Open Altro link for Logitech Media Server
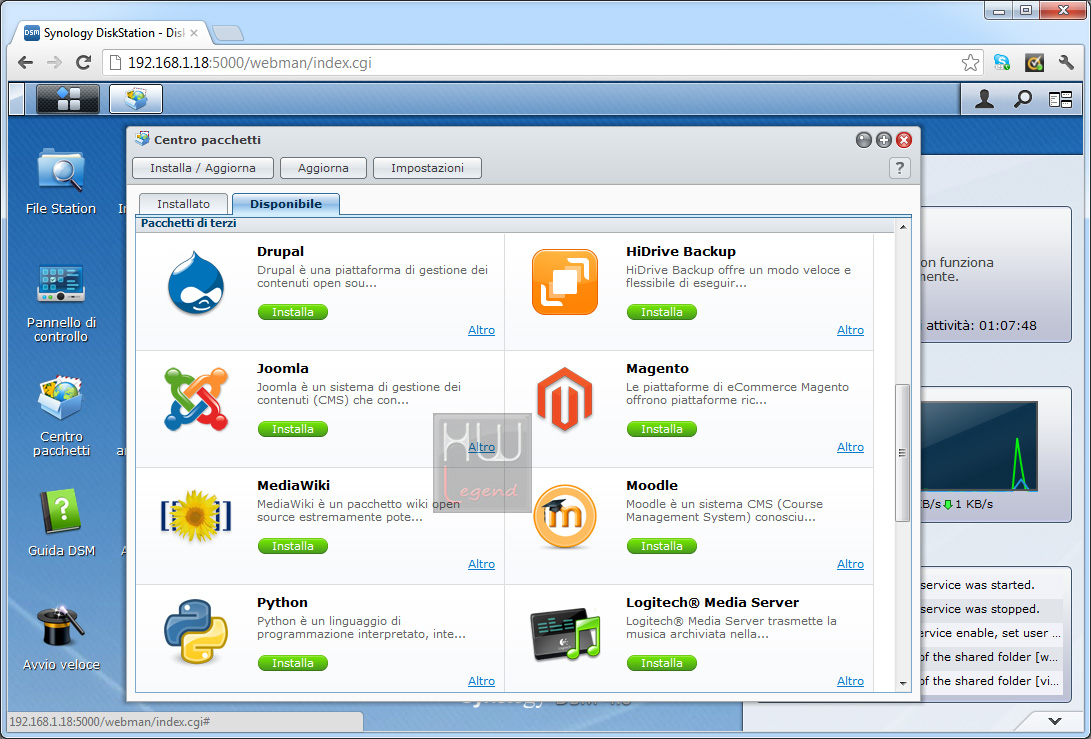The width and height of the screenshot is (1091, 739). pyautogui.click(x=850, y=681)
